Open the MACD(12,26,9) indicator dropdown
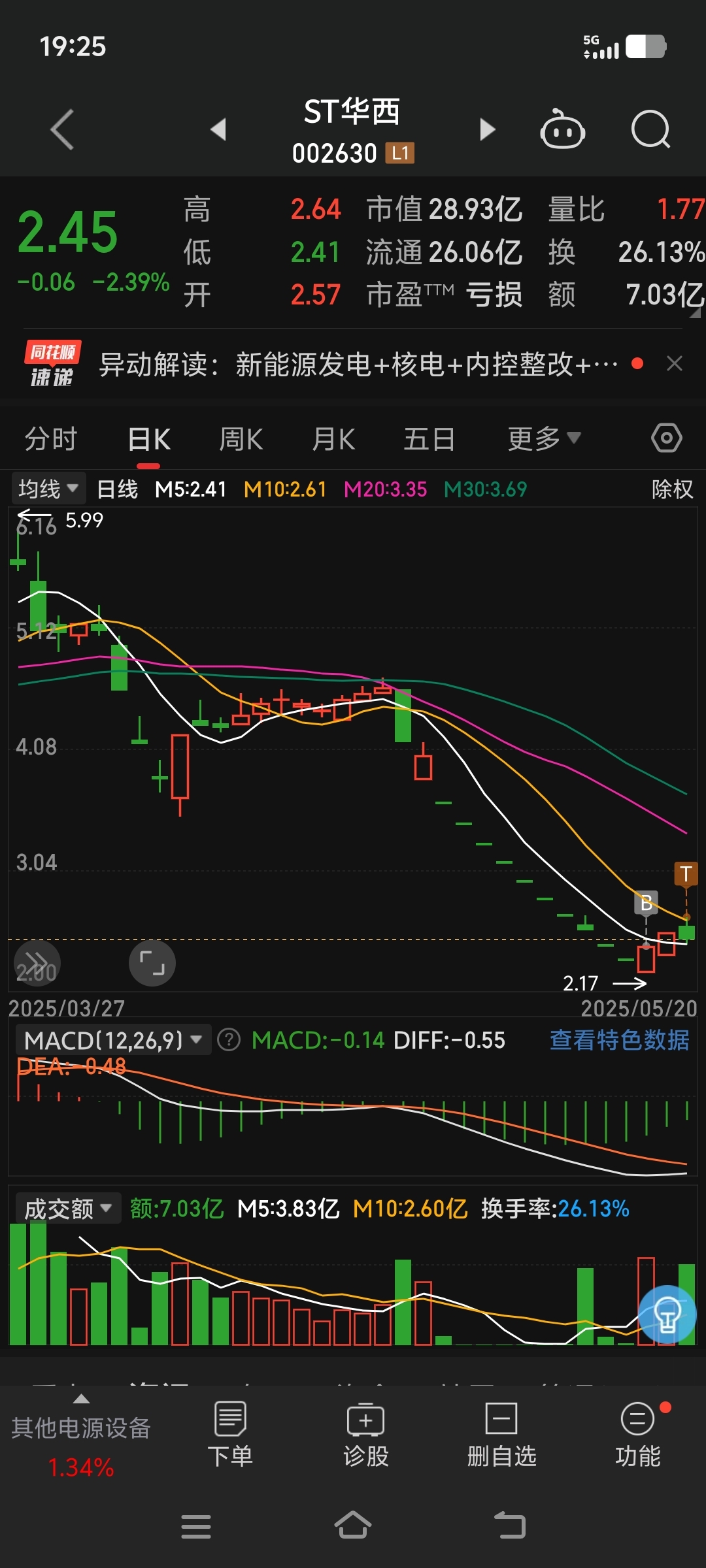 point(113,1039)
